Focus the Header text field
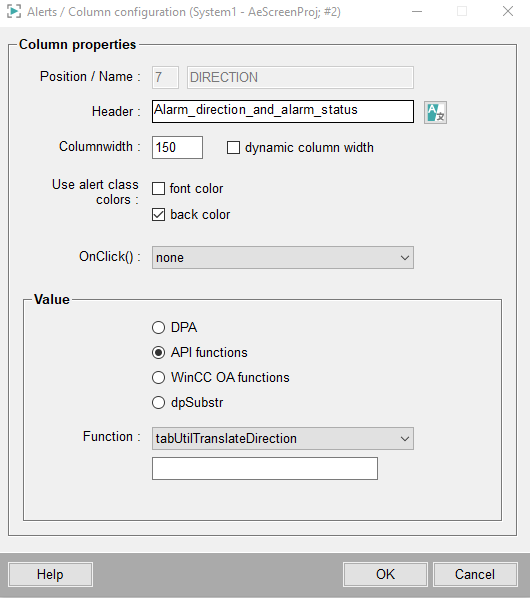The width and height of the screenshot is (530, 598). [x=283, y=111]
